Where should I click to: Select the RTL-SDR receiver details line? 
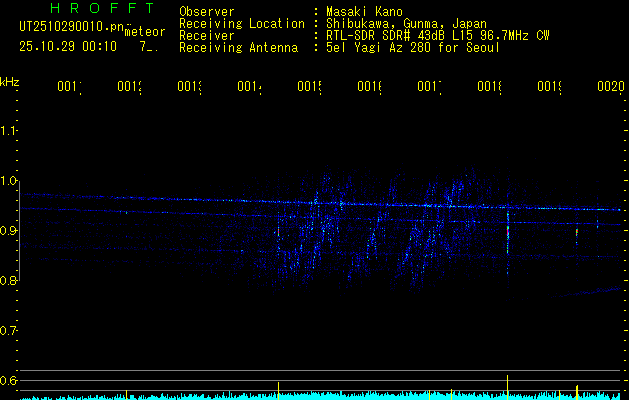[438, 35]
